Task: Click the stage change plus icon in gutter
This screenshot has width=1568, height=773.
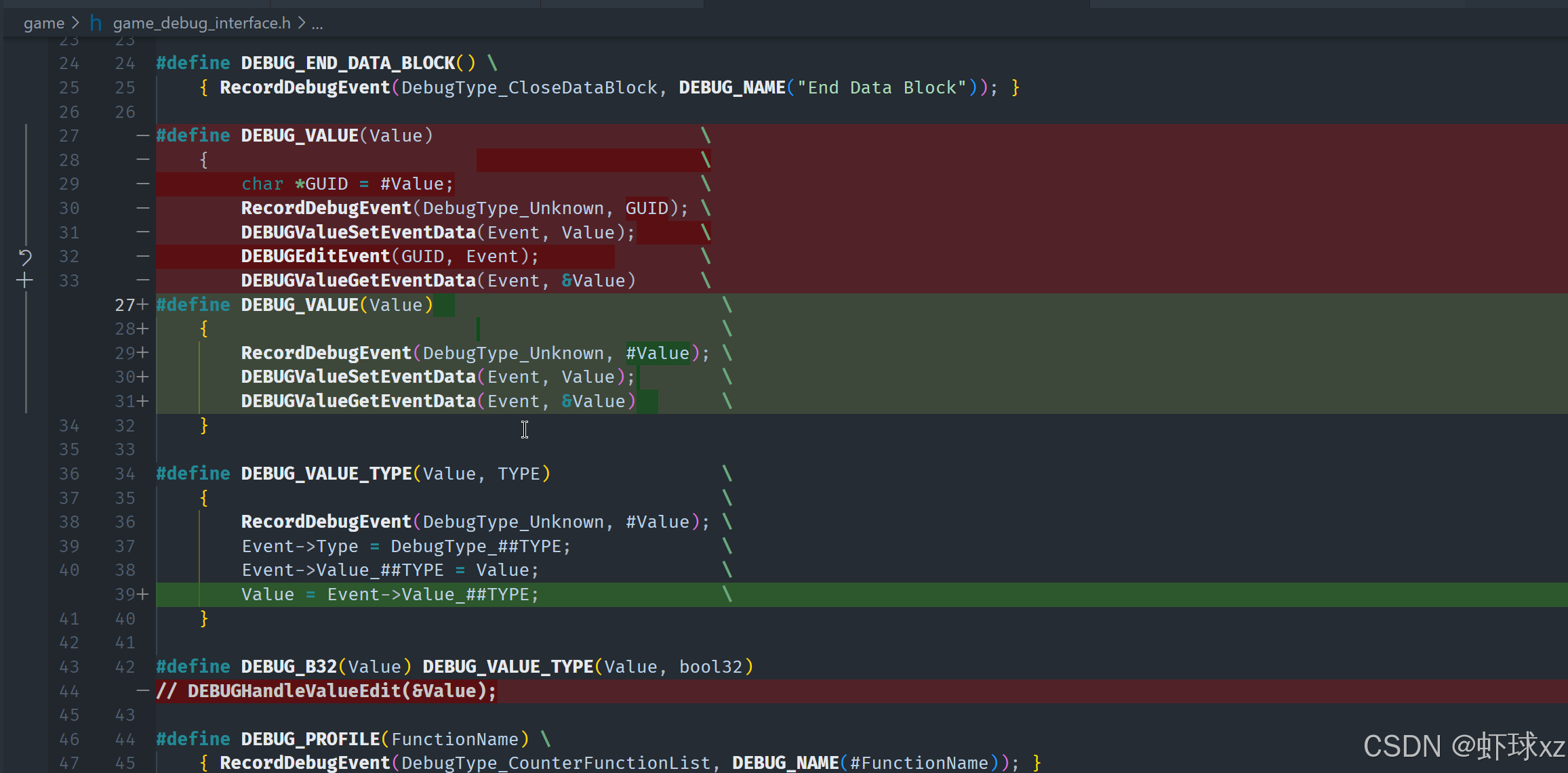Action: [x=25, y=280]
